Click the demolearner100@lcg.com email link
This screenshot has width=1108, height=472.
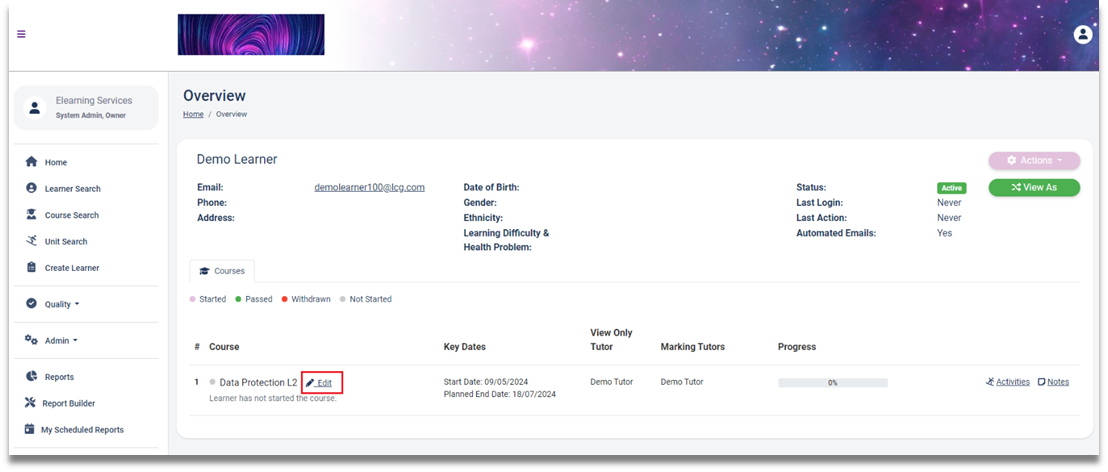(369, 188)
